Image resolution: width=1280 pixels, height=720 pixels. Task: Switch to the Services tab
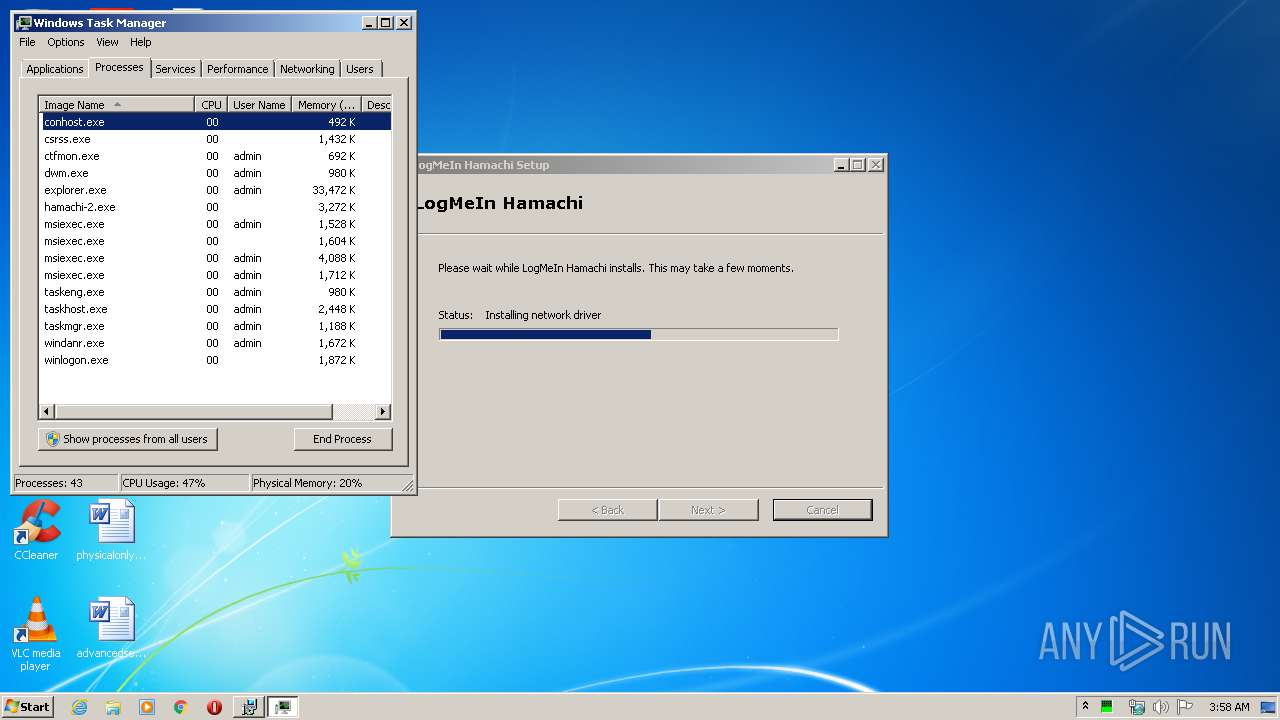click(175, 69)
